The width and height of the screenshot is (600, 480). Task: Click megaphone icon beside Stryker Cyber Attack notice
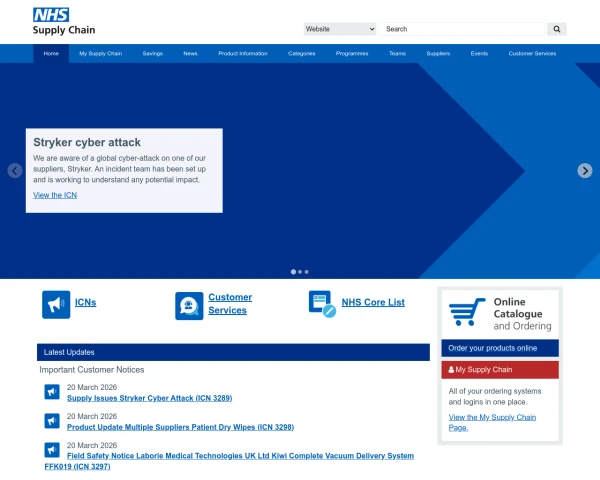(52, 392)
